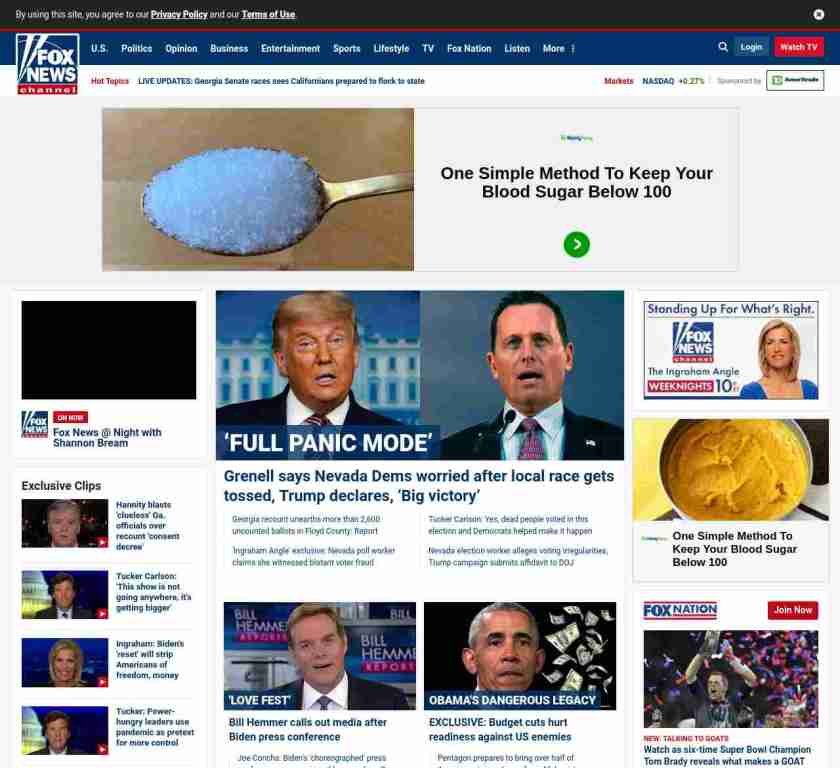Click the Fox News channel logo

(48, 64)
